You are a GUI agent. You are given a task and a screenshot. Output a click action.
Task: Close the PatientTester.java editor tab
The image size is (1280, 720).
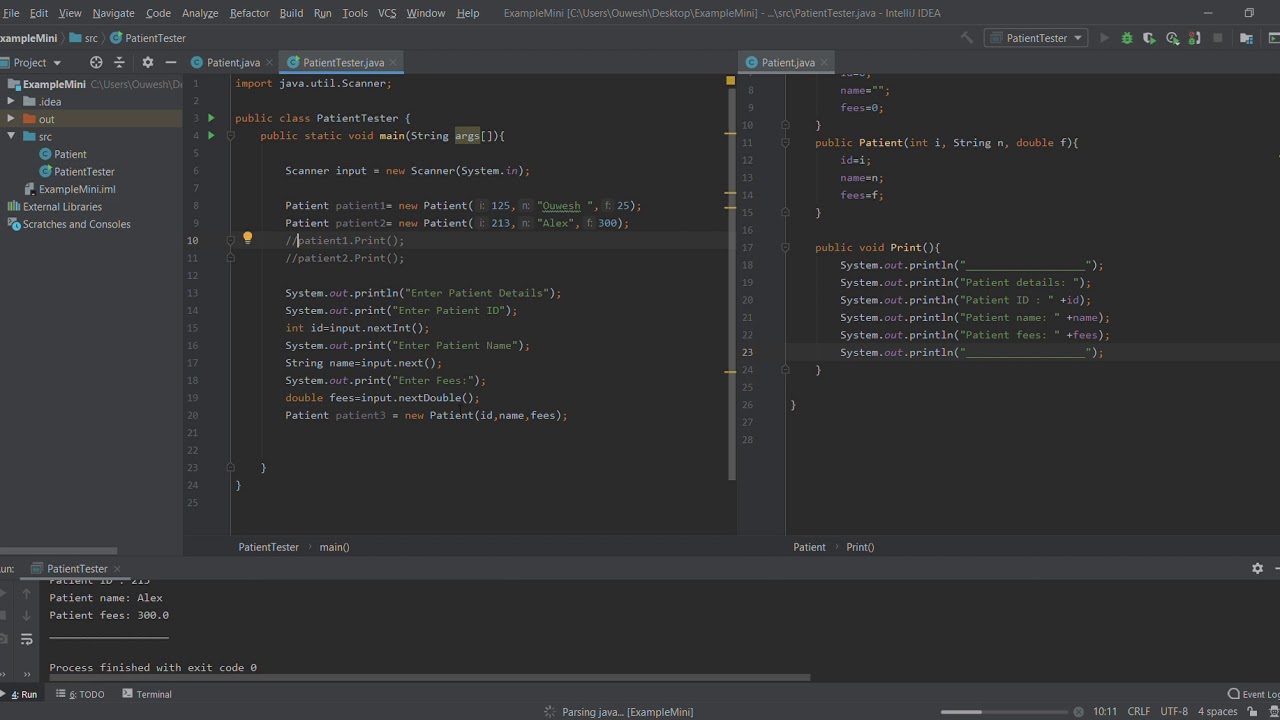(x=394, y=62)
